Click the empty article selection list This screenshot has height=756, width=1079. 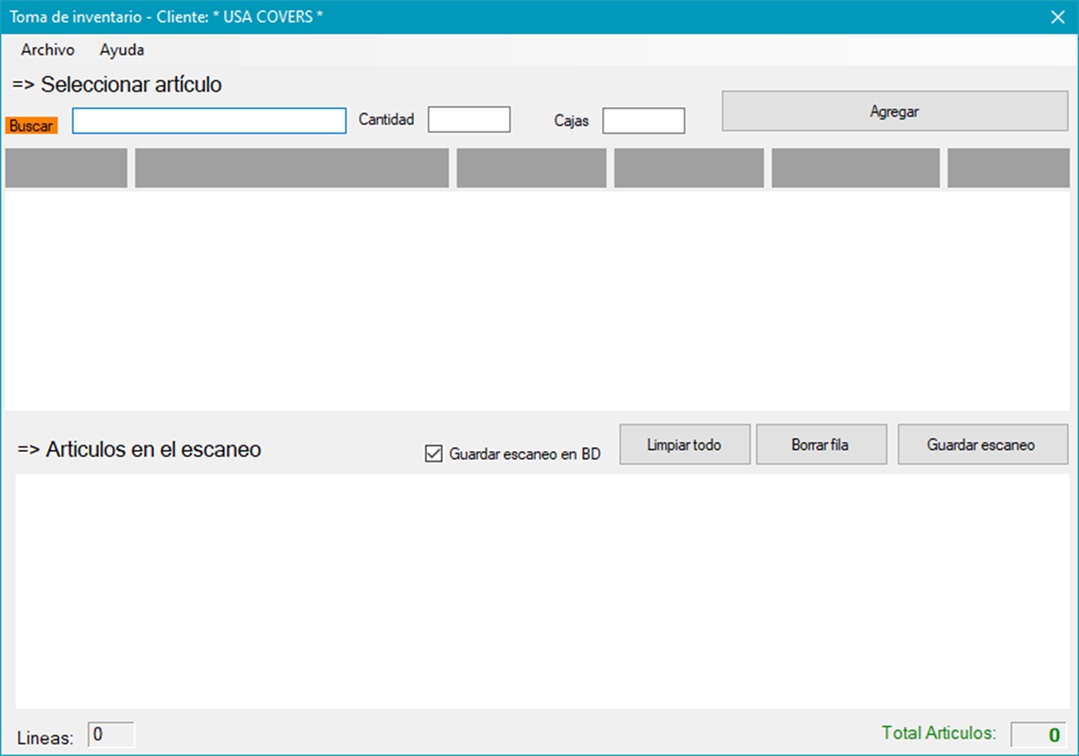[x=537, y=299]
